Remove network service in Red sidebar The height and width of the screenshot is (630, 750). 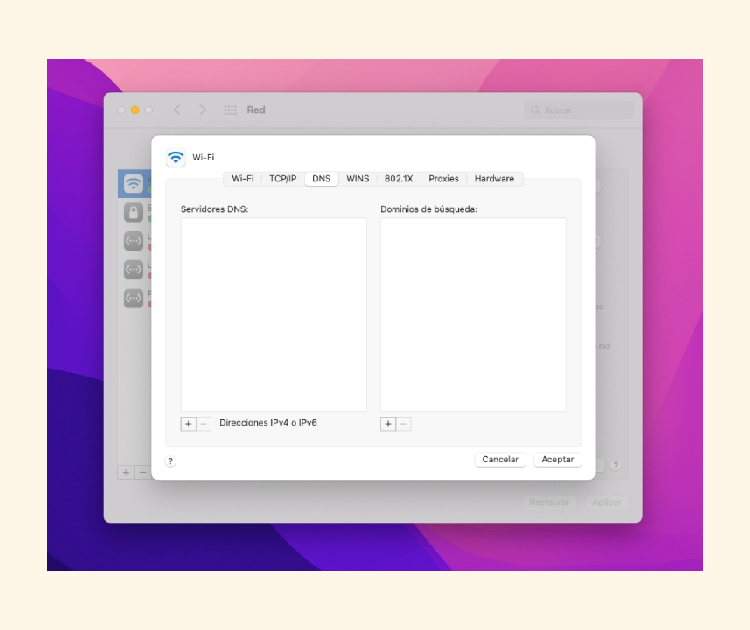pyautogui.click(x=143, y=473)
